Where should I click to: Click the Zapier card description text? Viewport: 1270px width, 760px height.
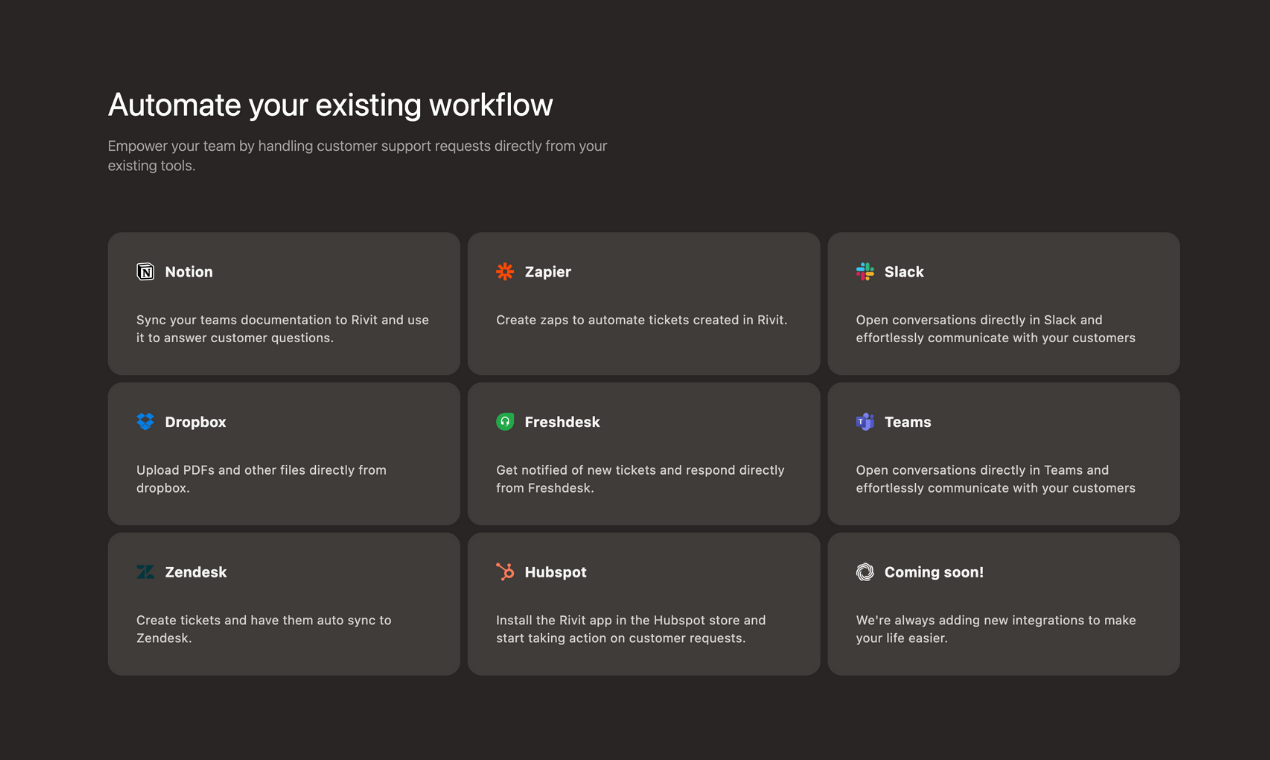point(641,320)
